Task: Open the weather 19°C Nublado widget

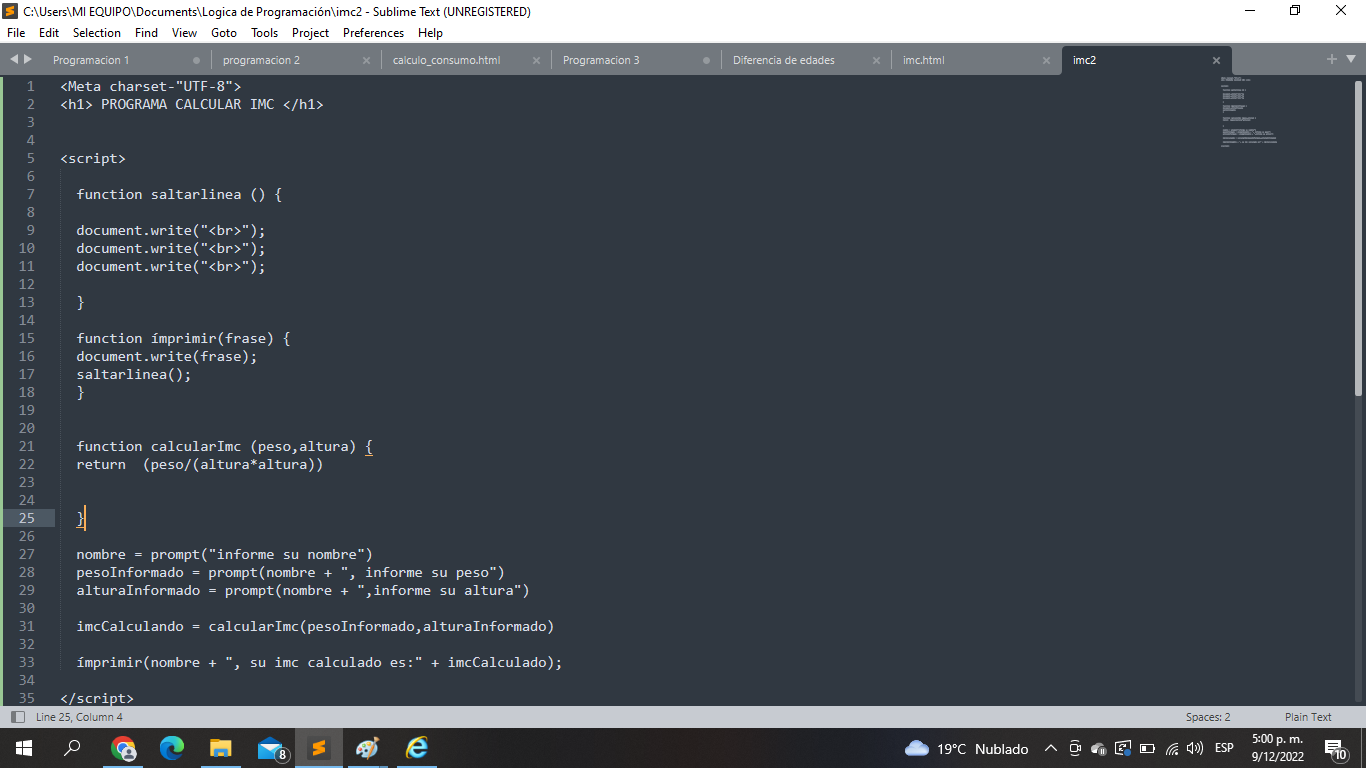Action: coord(966,748)
